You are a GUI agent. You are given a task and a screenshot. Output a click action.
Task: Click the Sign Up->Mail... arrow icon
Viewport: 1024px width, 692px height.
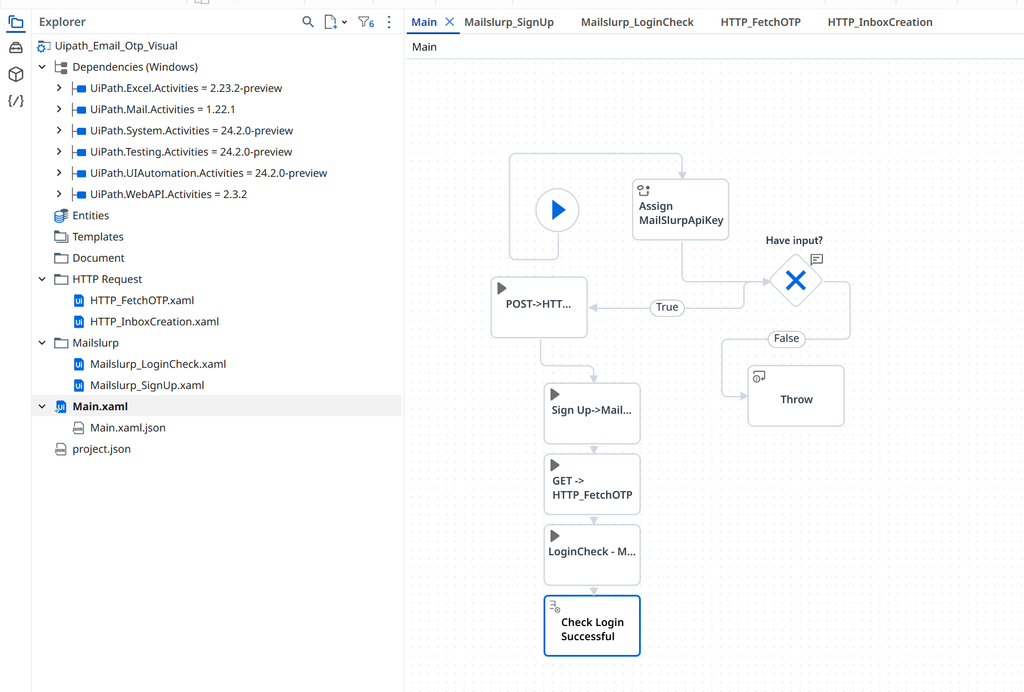[554, 394]
